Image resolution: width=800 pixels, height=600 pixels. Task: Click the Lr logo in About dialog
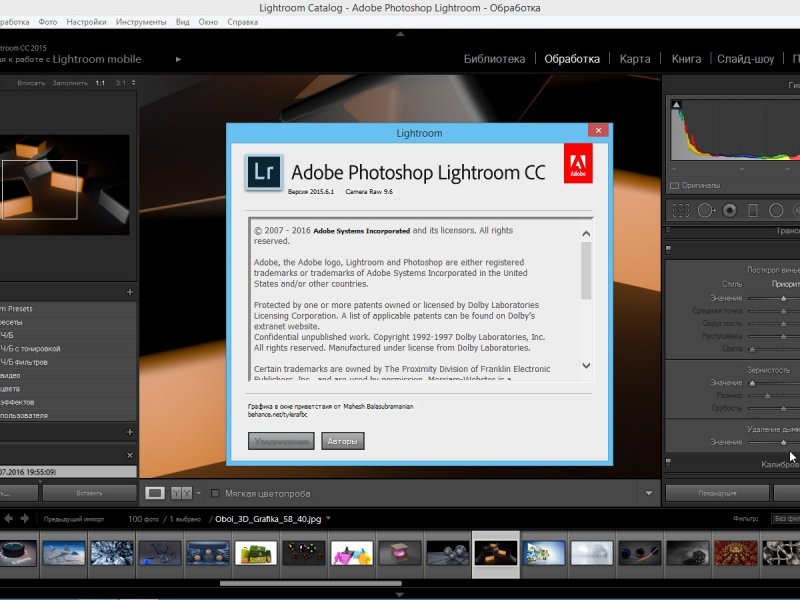tap(264, 172)
